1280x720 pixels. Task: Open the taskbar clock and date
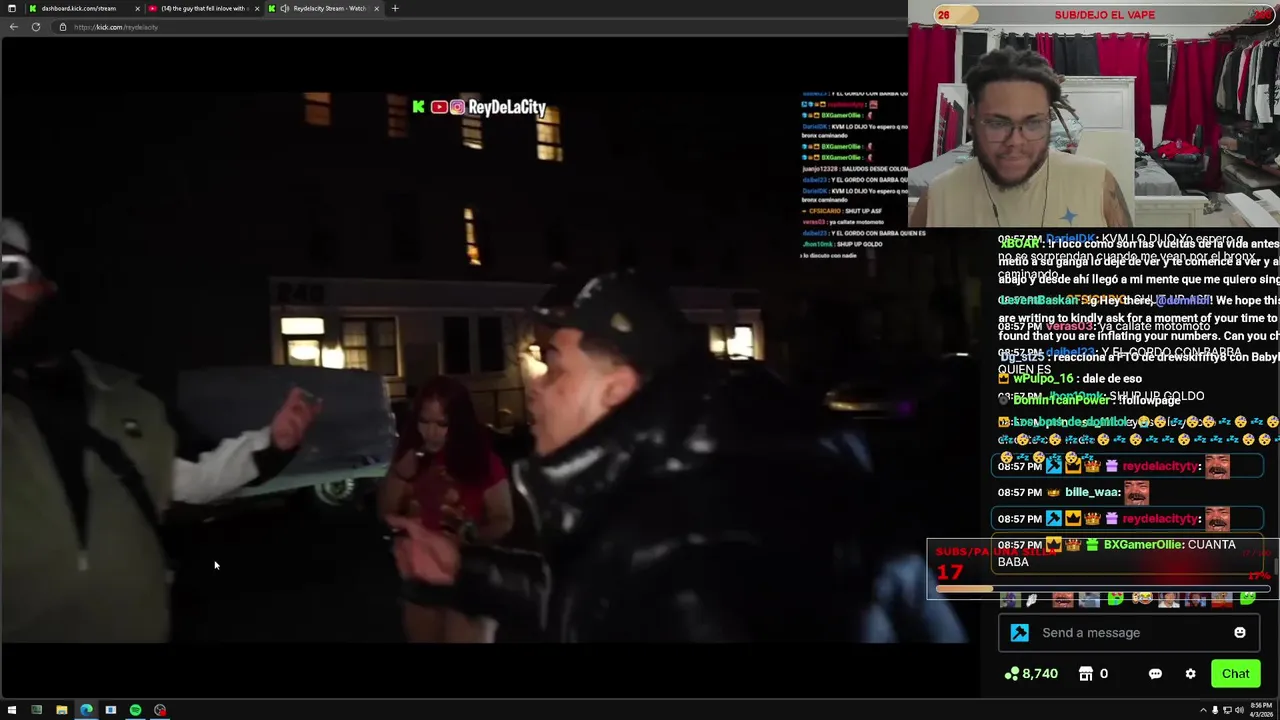[x=1260, y=710]
